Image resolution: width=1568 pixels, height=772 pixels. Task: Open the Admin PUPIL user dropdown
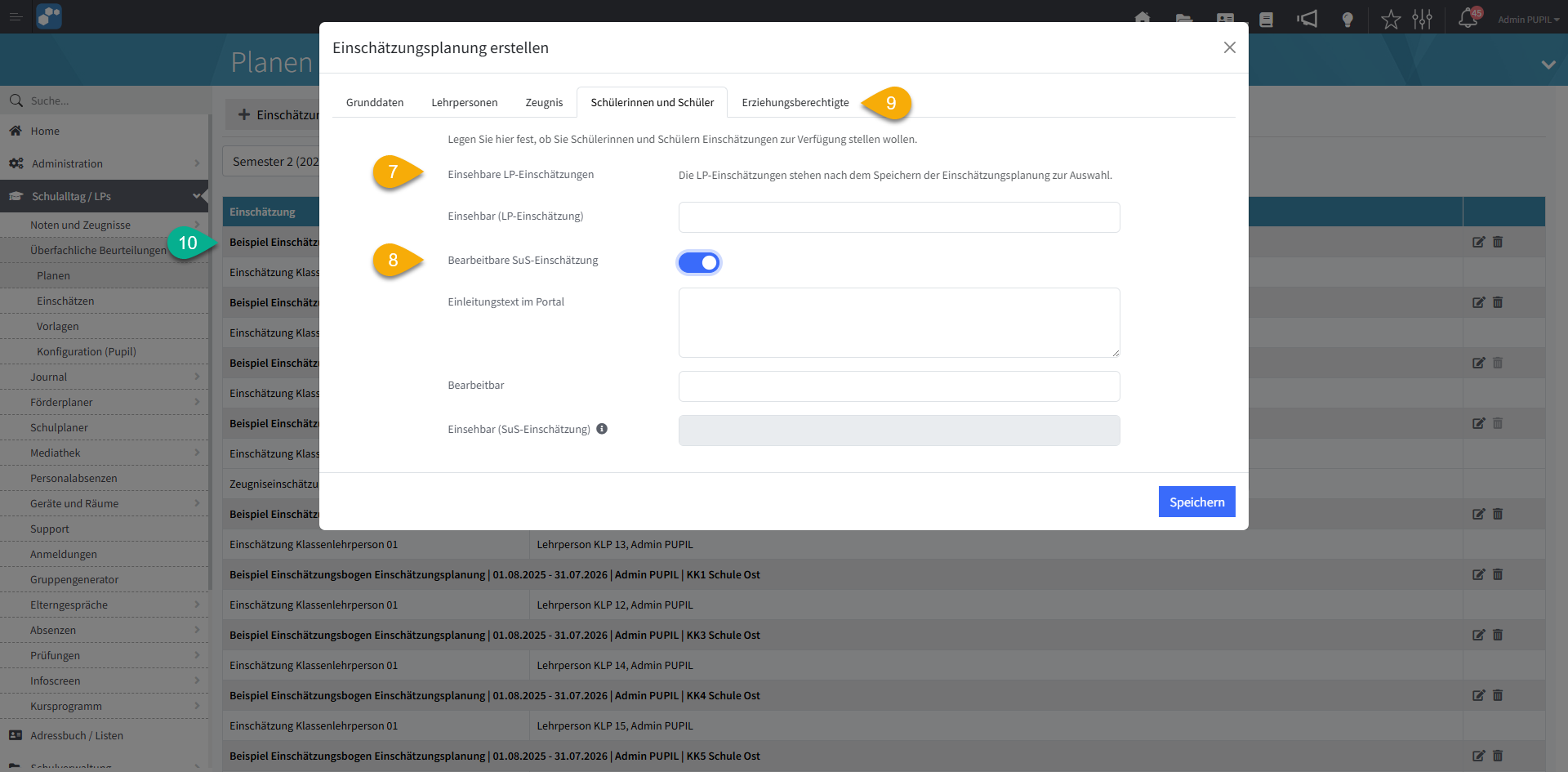point(1528,20)
